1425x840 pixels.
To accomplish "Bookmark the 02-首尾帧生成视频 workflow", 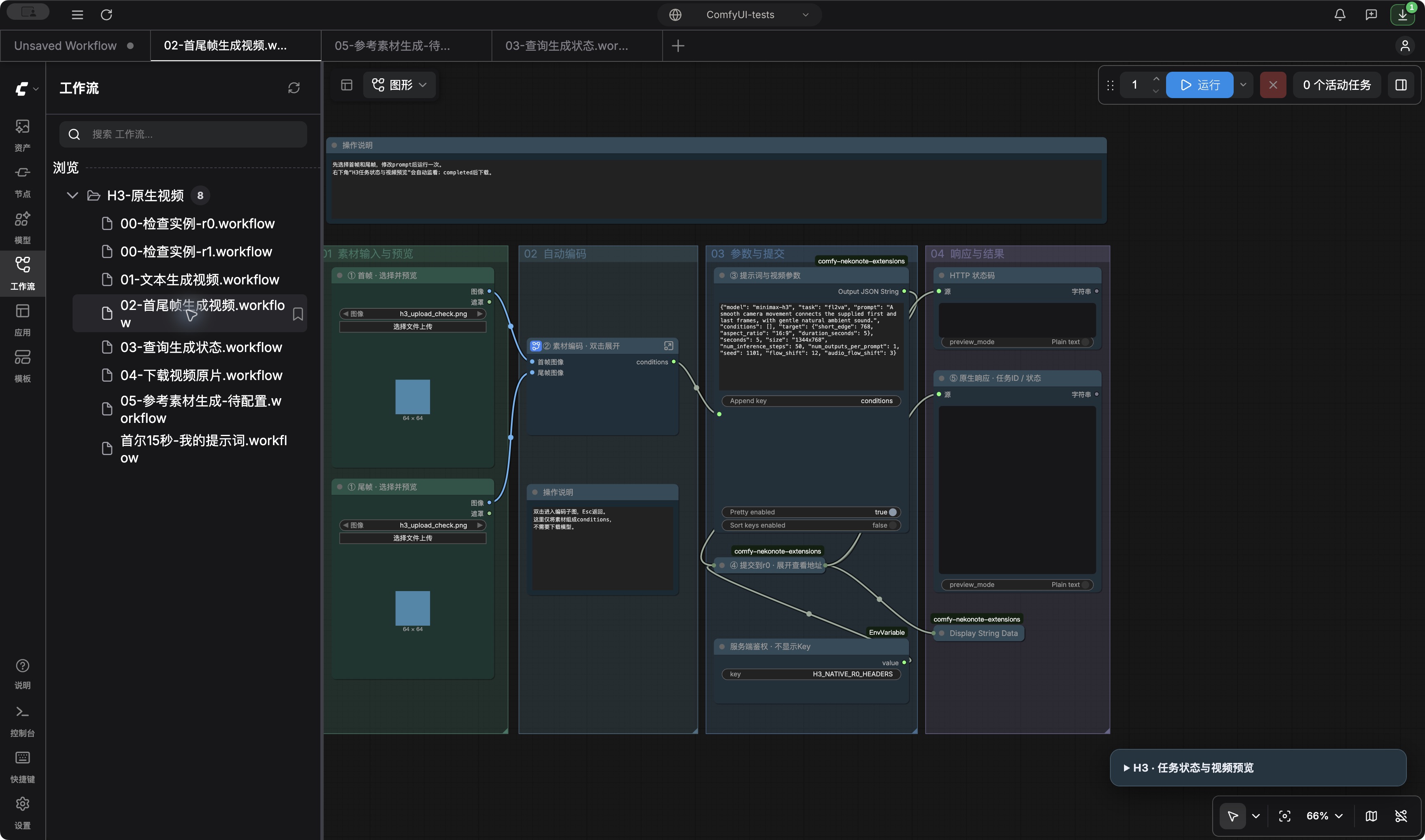I will coord(298,314).
